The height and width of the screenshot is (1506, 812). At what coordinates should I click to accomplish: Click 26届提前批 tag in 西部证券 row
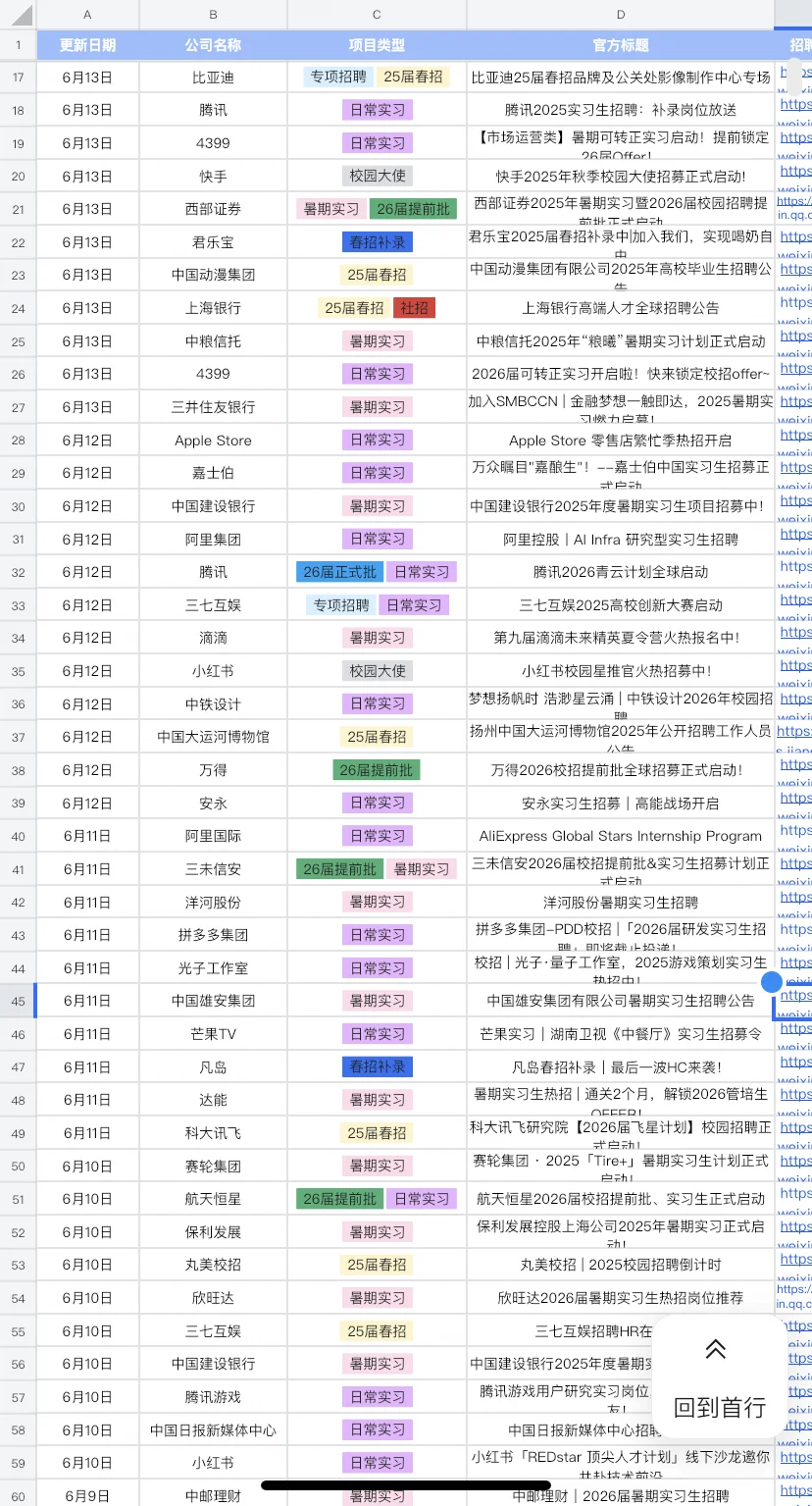click(413, 209)
